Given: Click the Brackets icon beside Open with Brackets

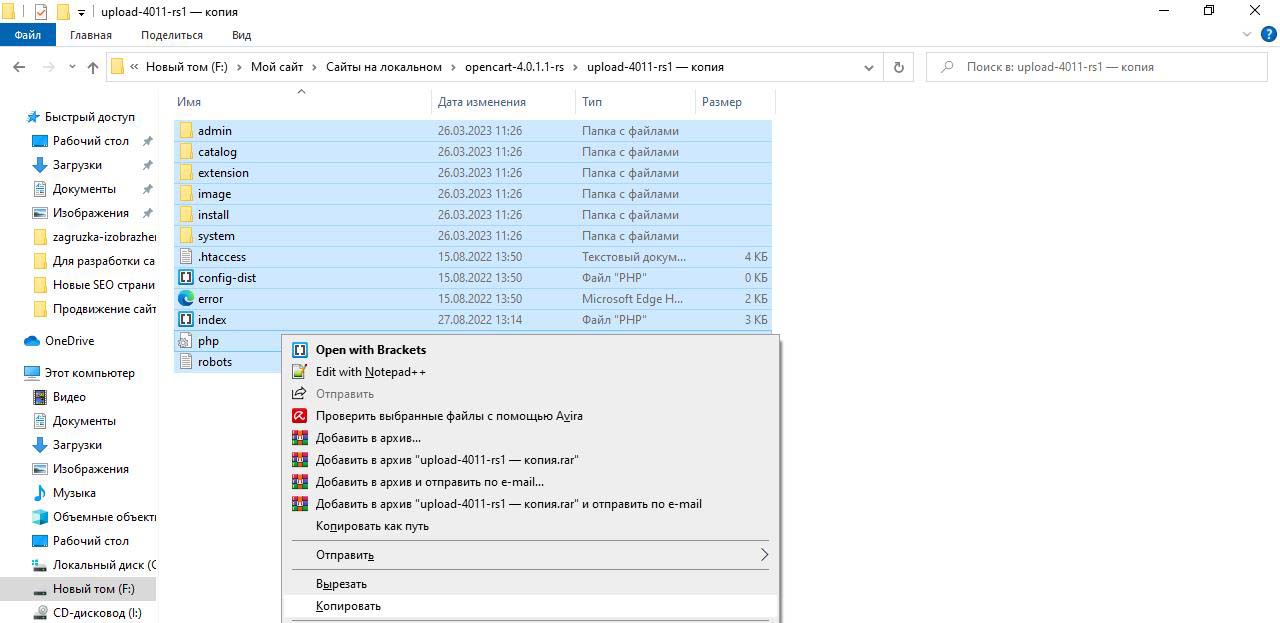Looking at the screenshot, I should tap(299, 350).
